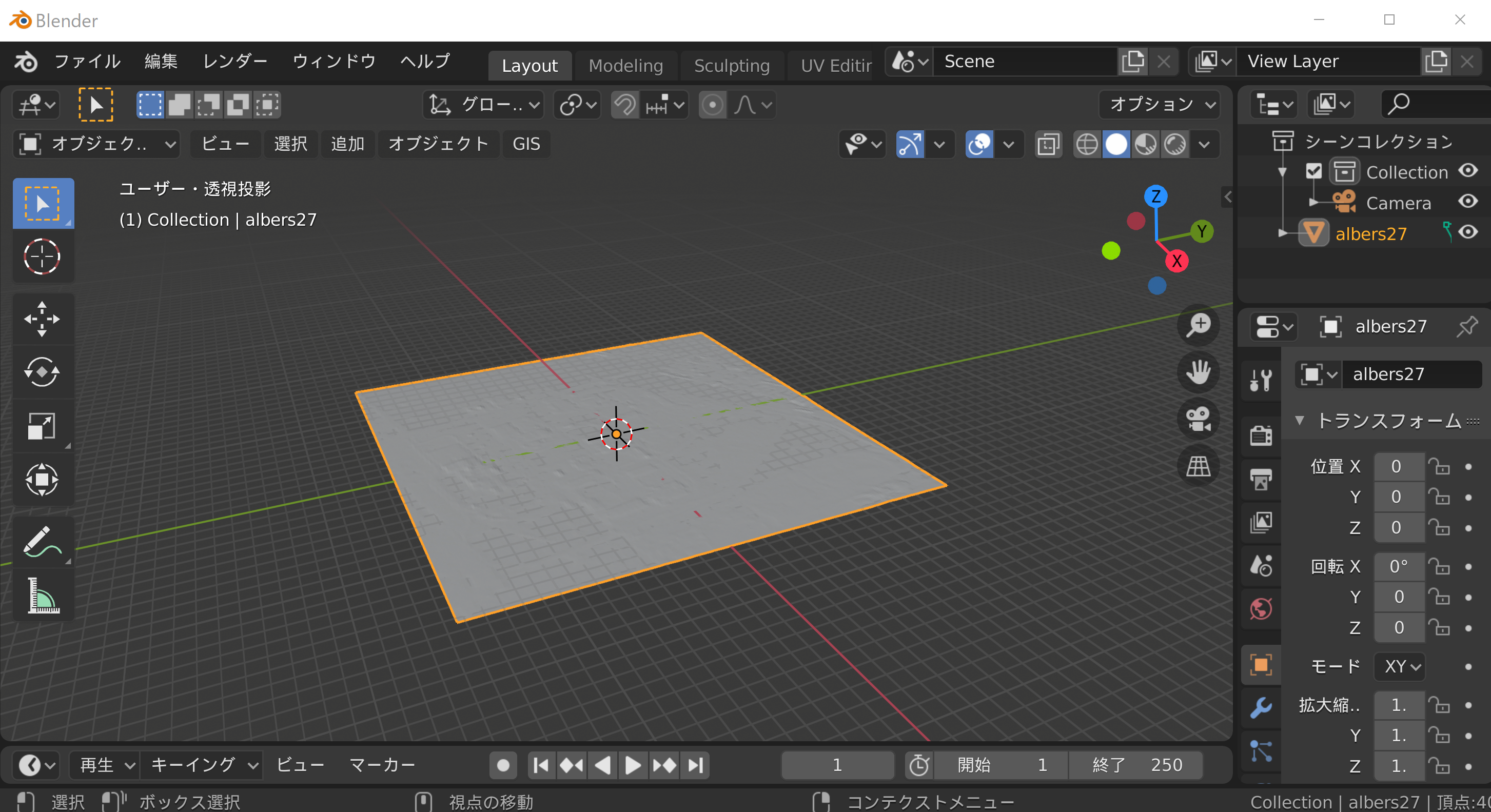1491x812 pixels.
Task: Toggle auto keying record button
Action: tap(503, 765)
